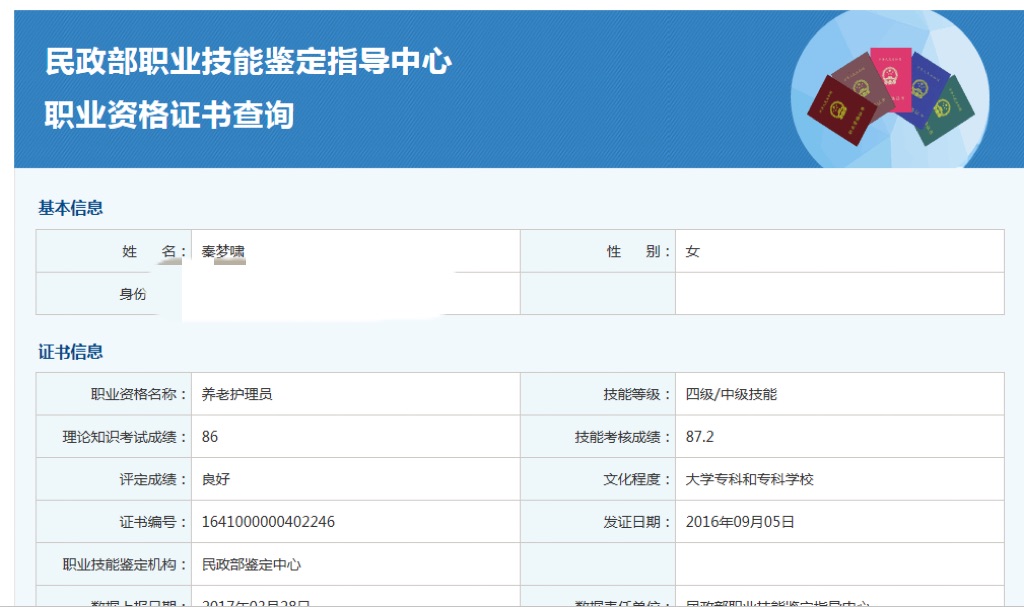
Task: Click the 大学专科和专科学校 education value
Action: click(750, 479)
